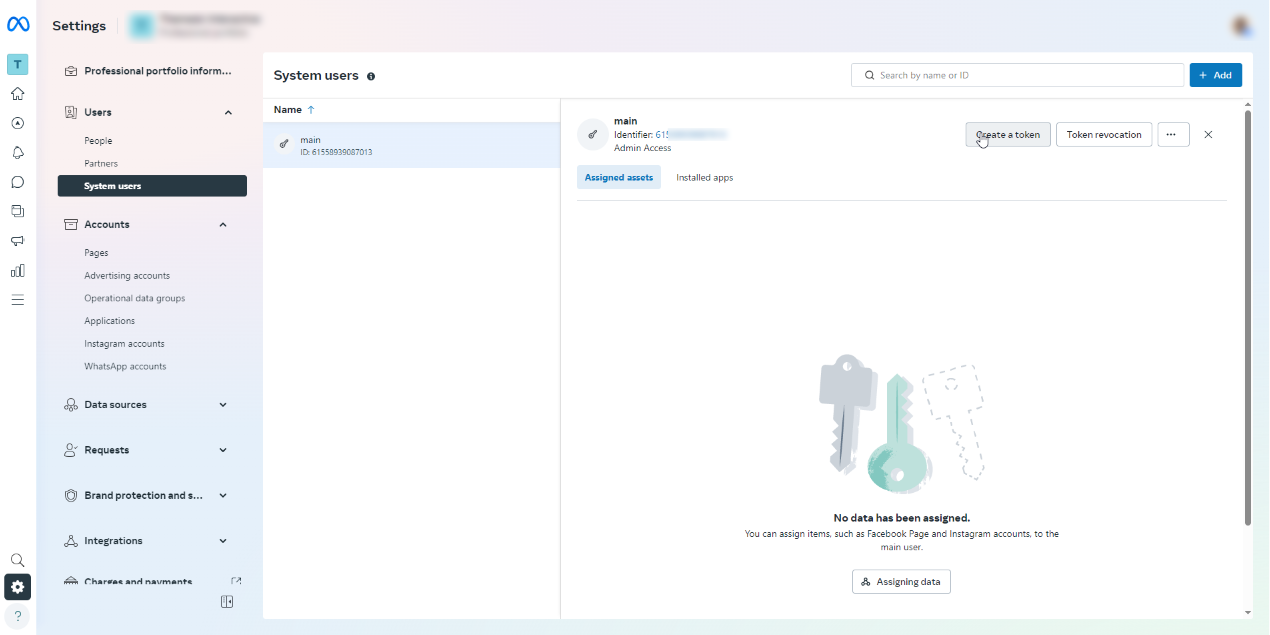Click the Create a token button

[x=1007, y=135]
